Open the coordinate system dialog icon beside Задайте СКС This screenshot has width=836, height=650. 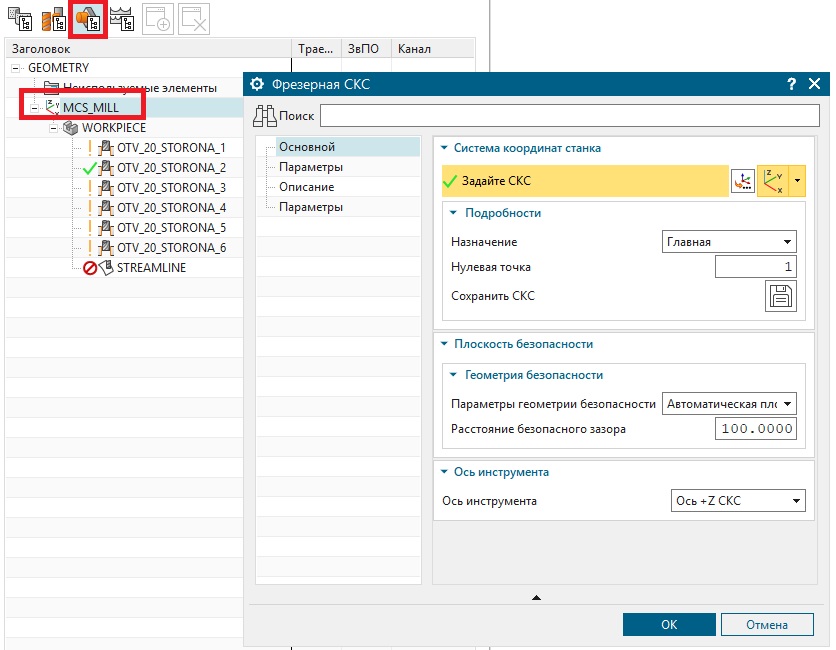point(742,181)
